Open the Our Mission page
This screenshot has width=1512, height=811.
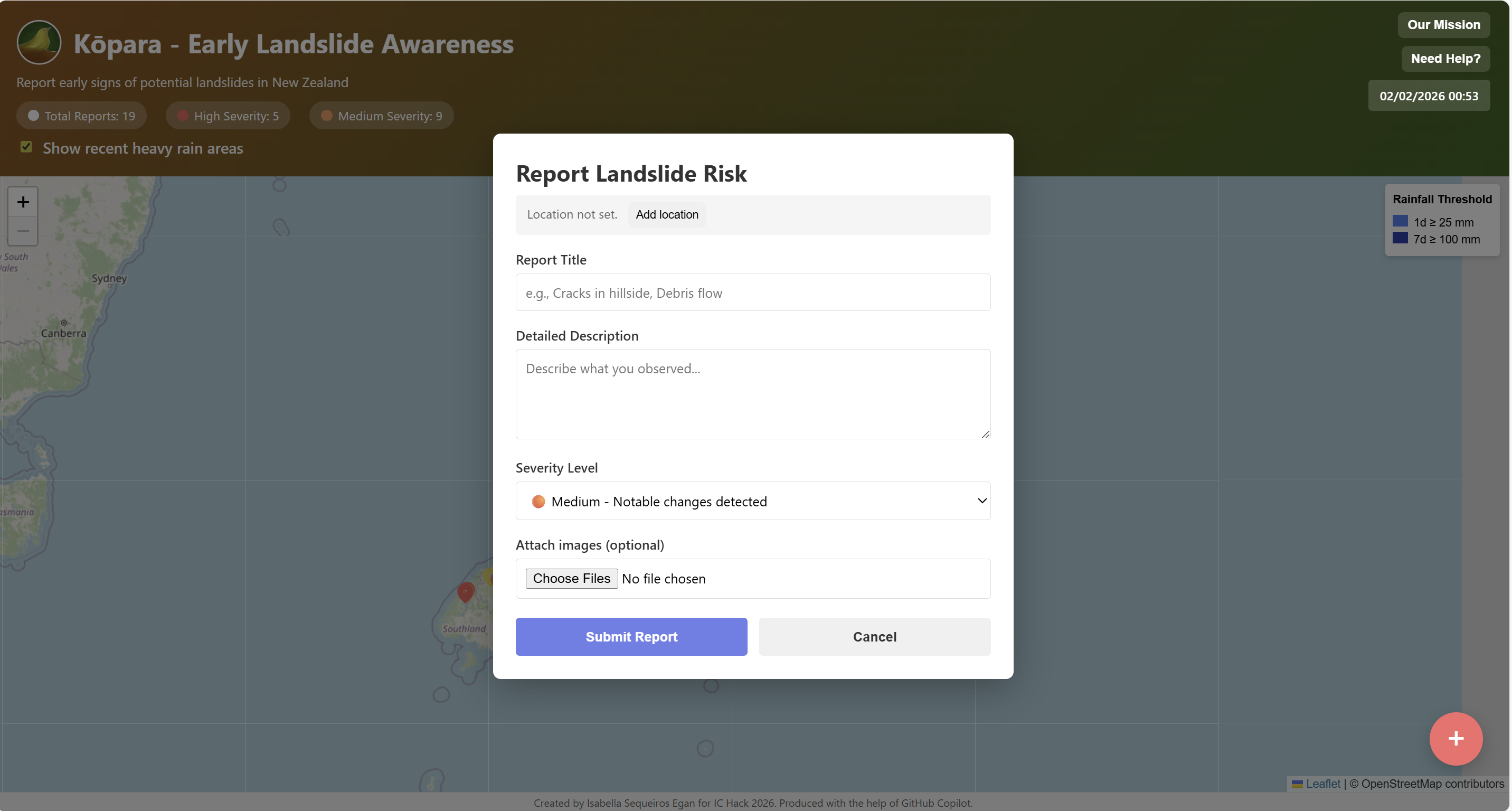[x=1443, y=25]
